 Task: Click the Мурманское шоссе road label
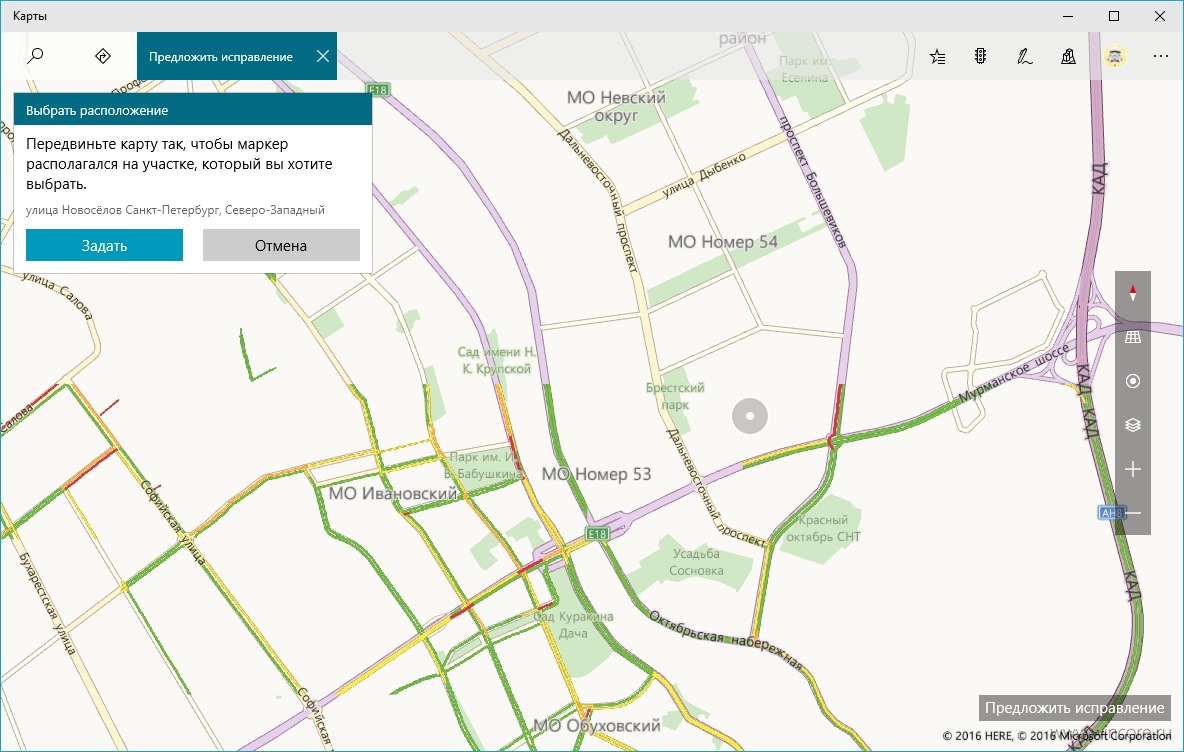point(1013,373)
